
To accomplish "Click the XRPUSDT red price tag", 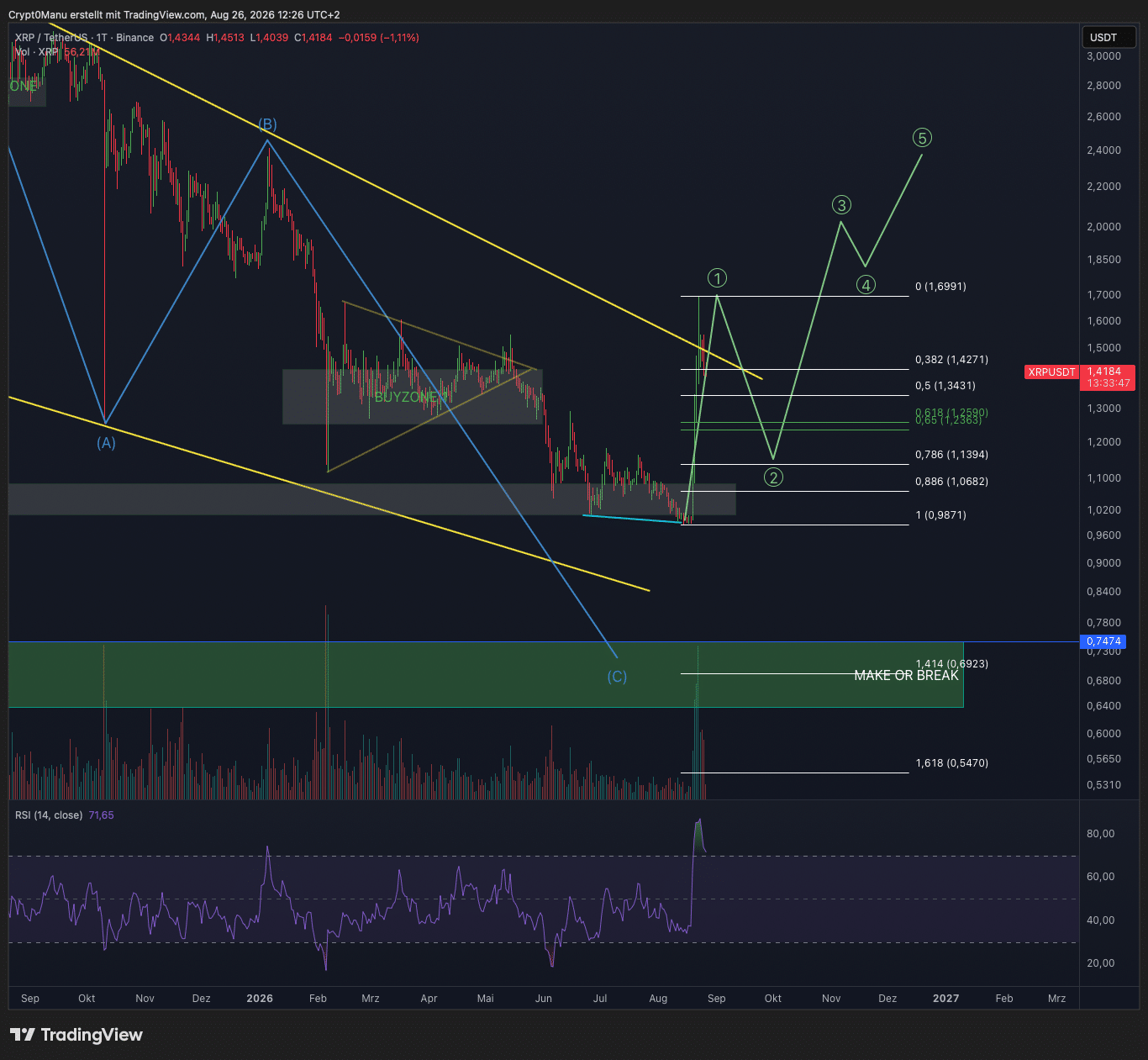I will click(x=1051, y=372).
